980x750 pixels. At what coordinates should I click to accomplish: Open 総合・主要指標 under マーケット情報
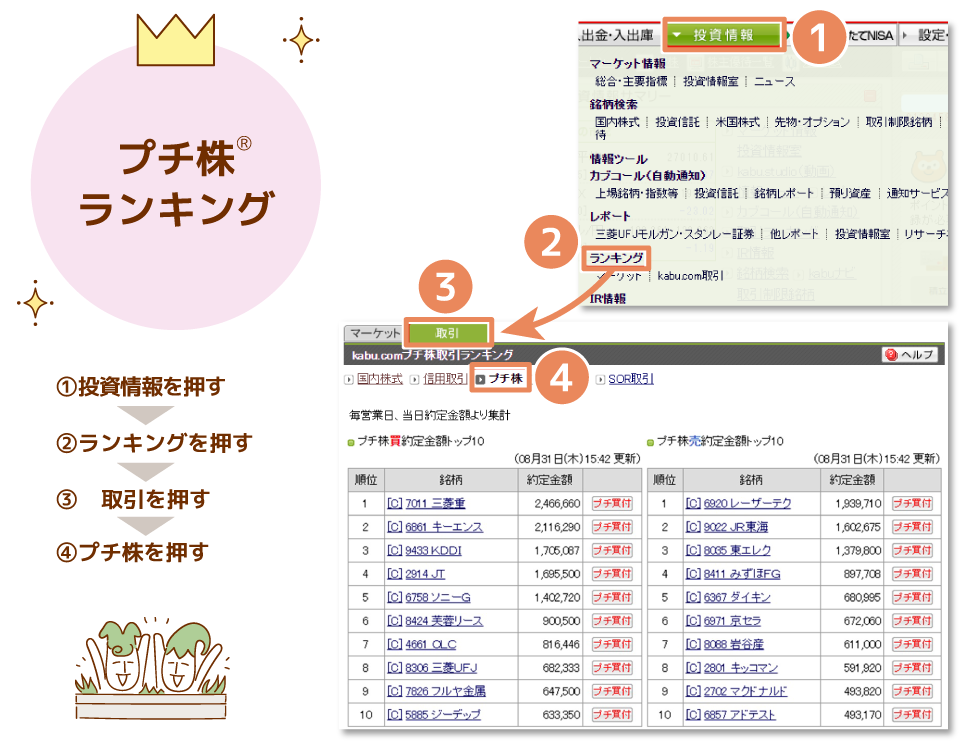(631, 81)
